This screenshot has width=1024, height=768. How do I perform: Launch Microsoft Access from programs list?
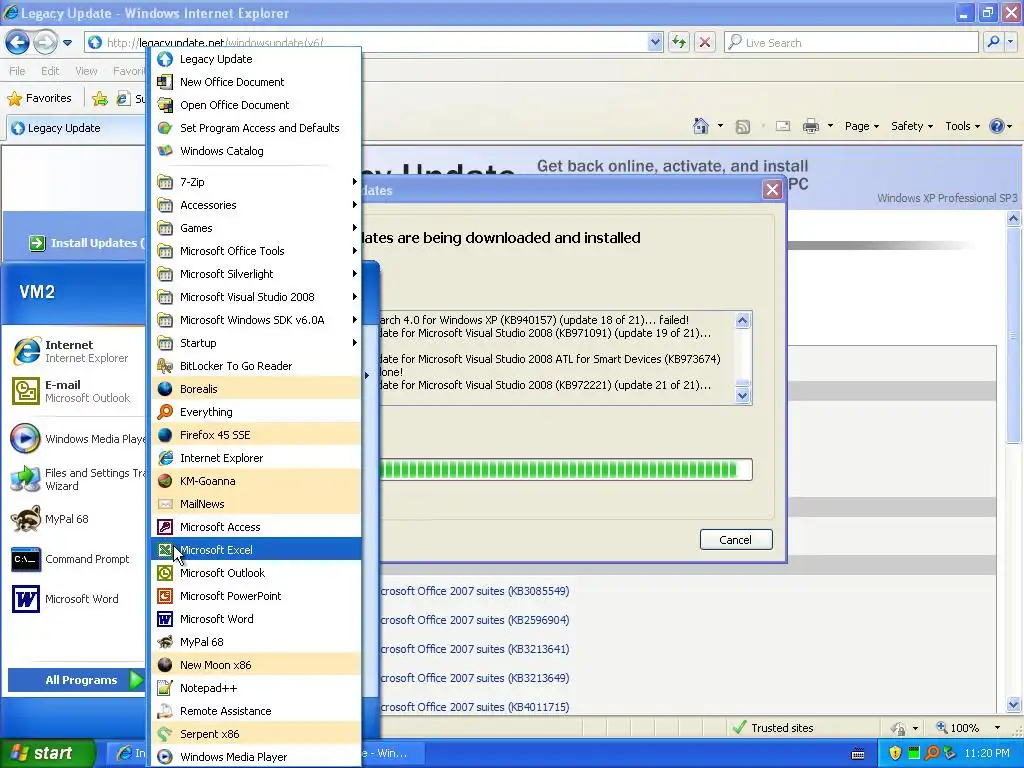coord(256,527)
